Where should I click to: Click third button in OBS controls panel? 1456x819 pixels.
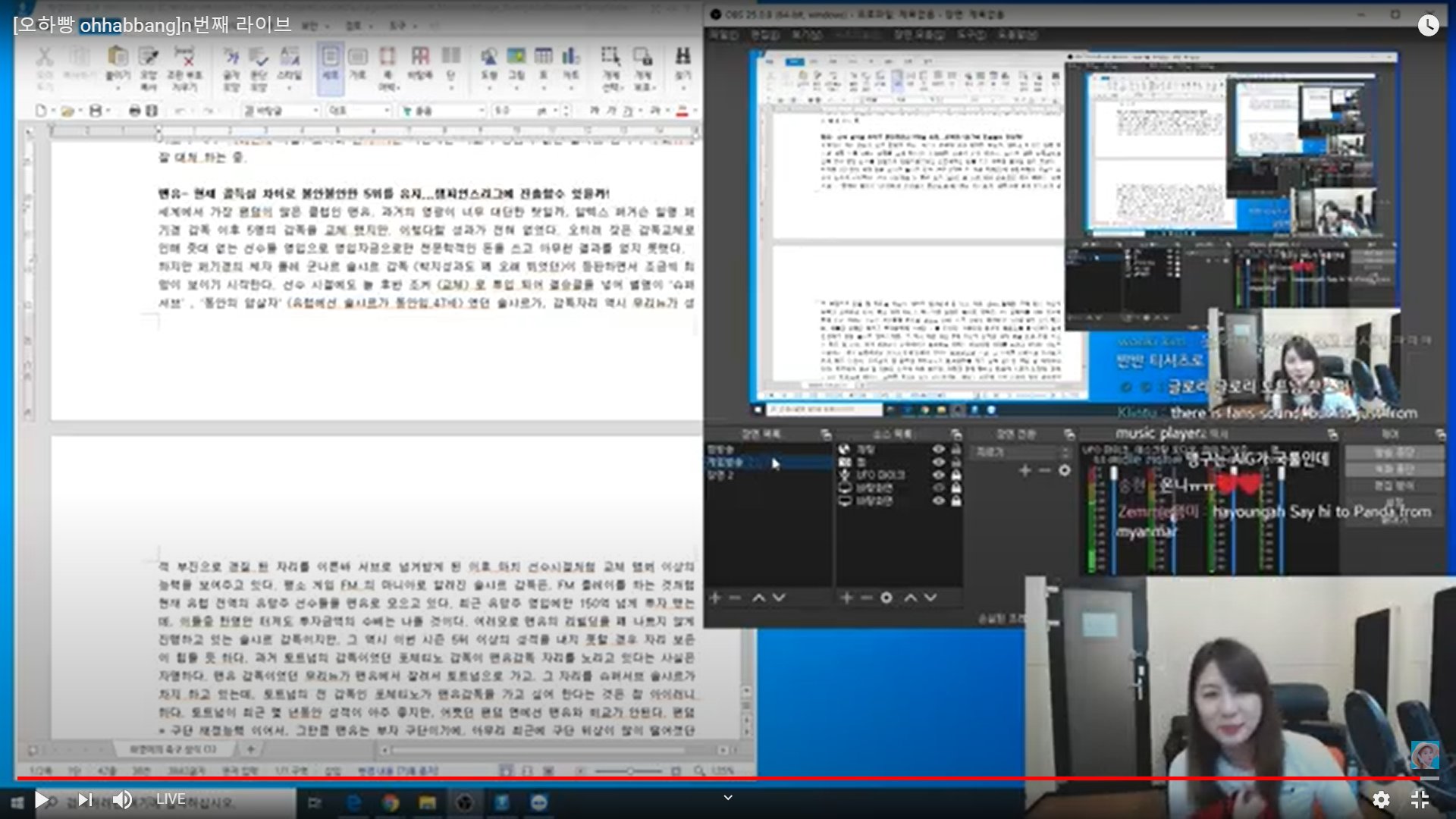pyautogui.click(x=1394, y=486)
